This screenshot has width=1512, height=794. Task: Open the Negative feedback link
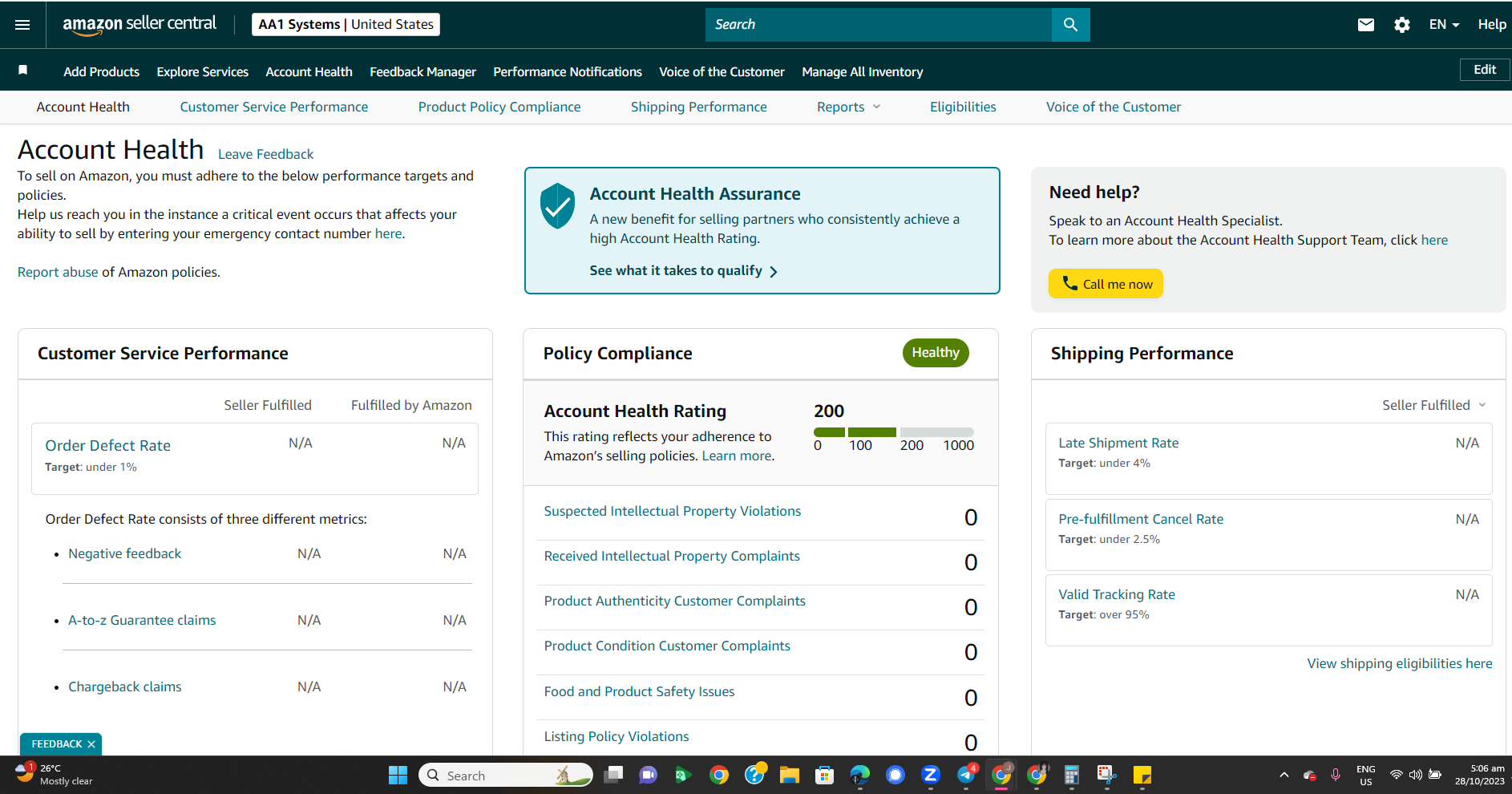[x=125, y=553]
